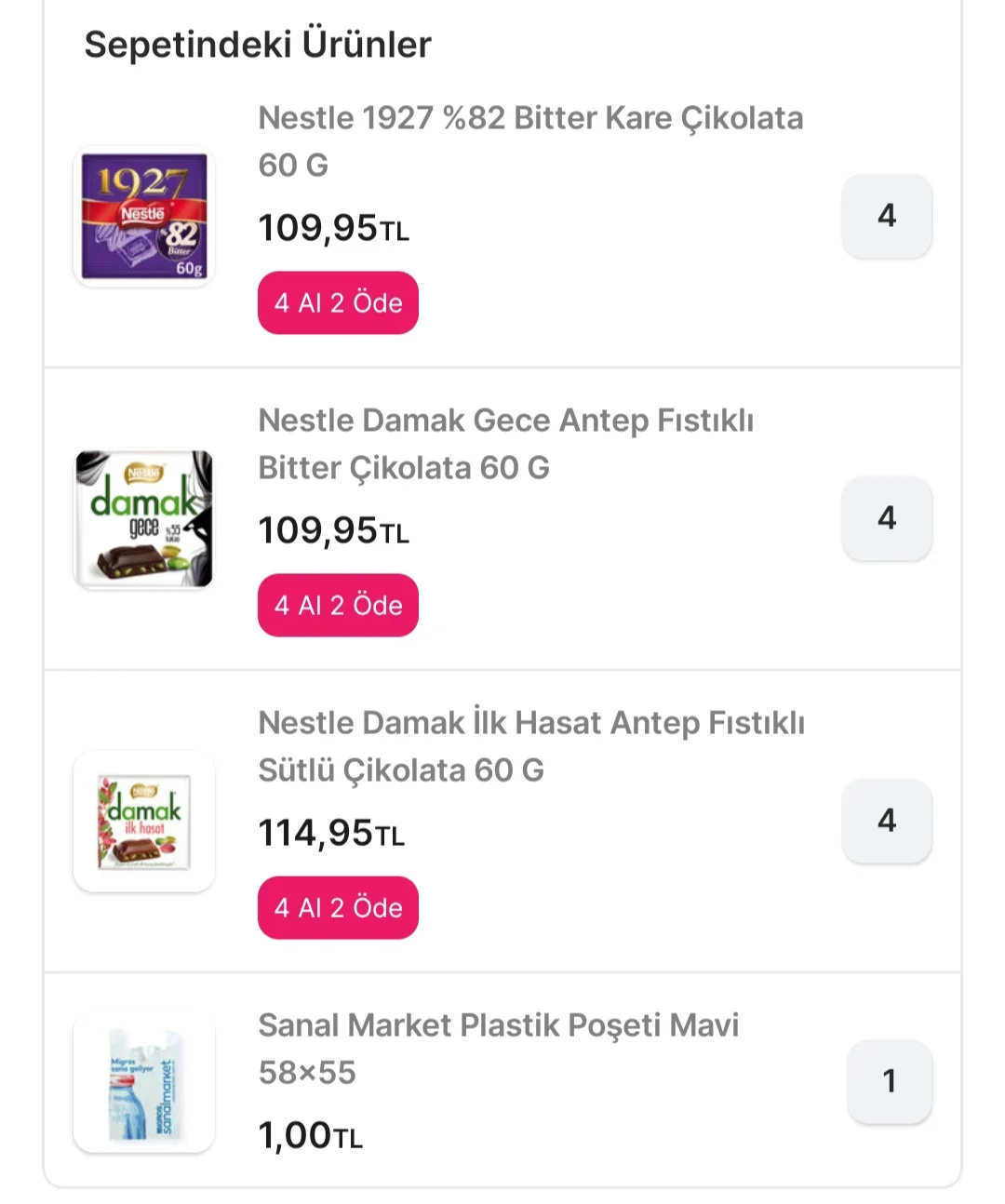Viewport: 1005px width, 1204px height.
Task: Tap the 109,95 TL price of Damak Gece
Action: pyautogui.click(x=333, y=530)
